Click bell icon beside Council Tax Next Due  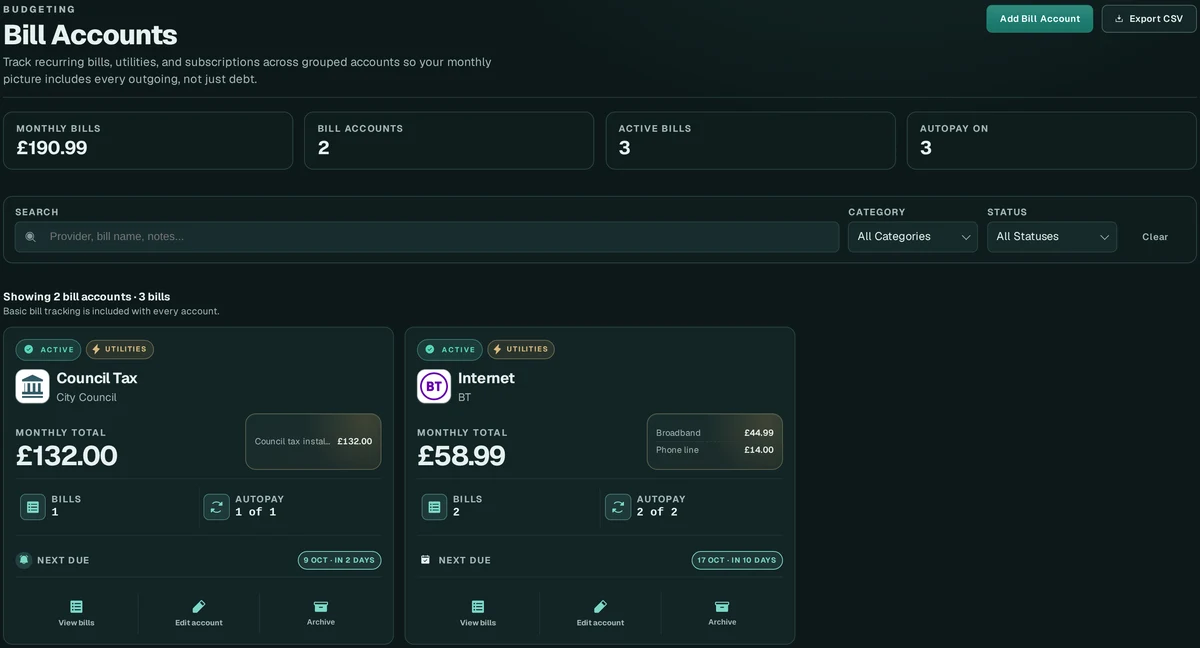[24, 560]
